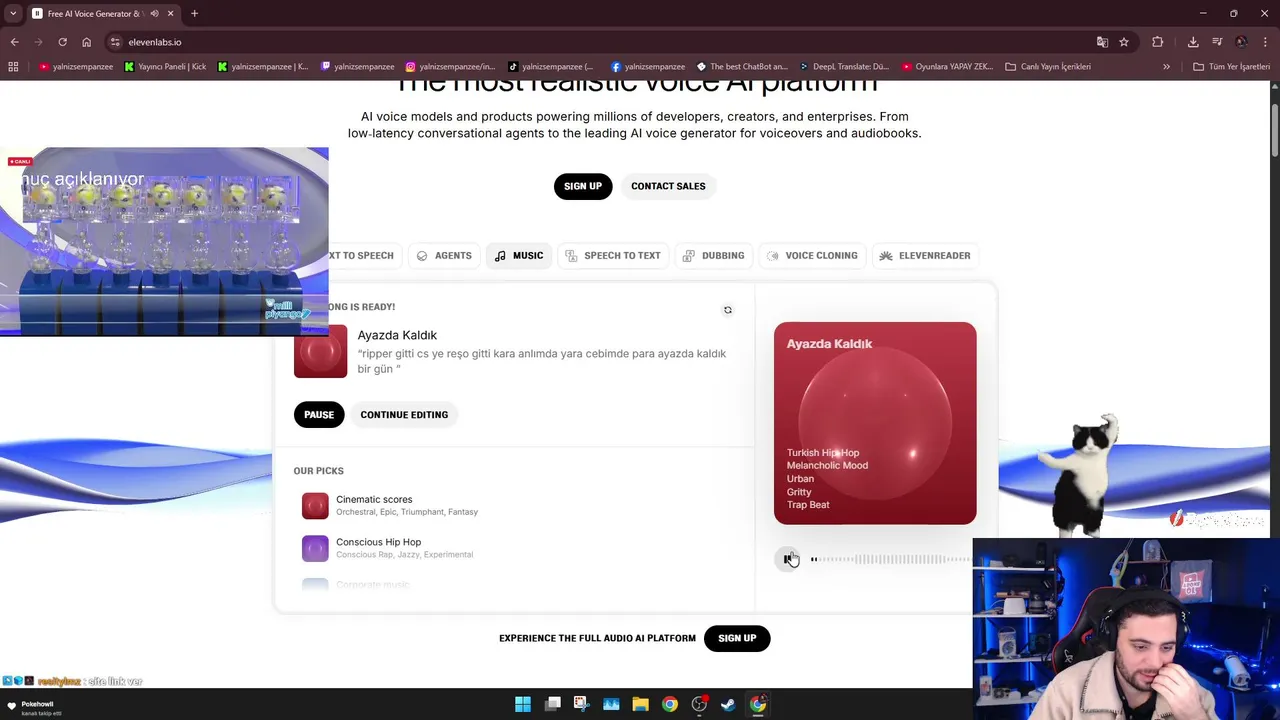Screen dimensions: 1280x720
Task: Close the Free AI Voice Generator tab
Action: point(170,14)
